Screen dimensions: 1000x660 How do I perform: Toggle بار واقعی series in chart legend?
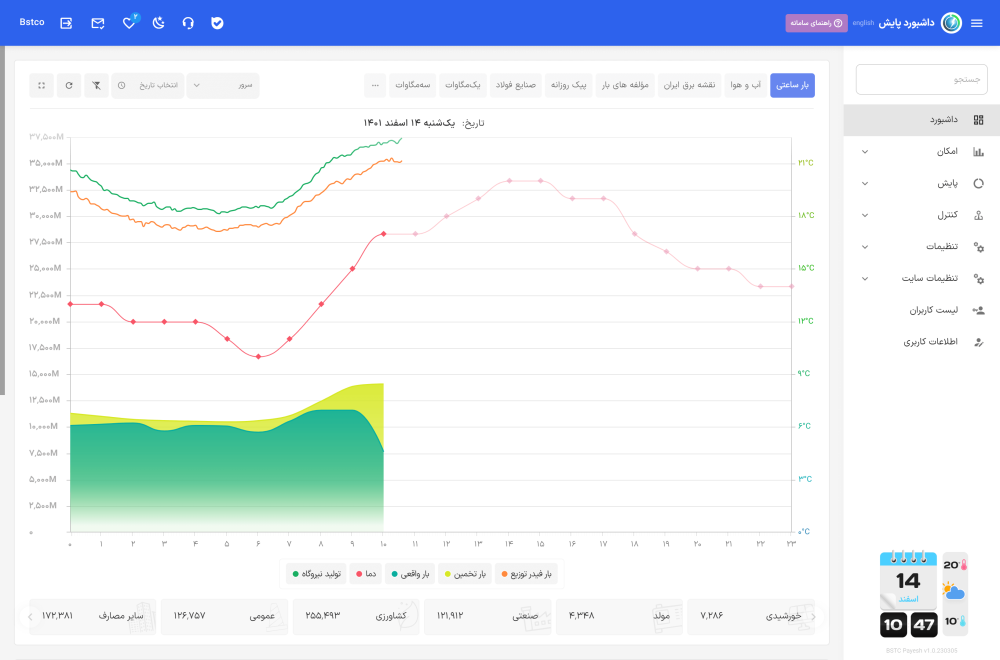410,574
